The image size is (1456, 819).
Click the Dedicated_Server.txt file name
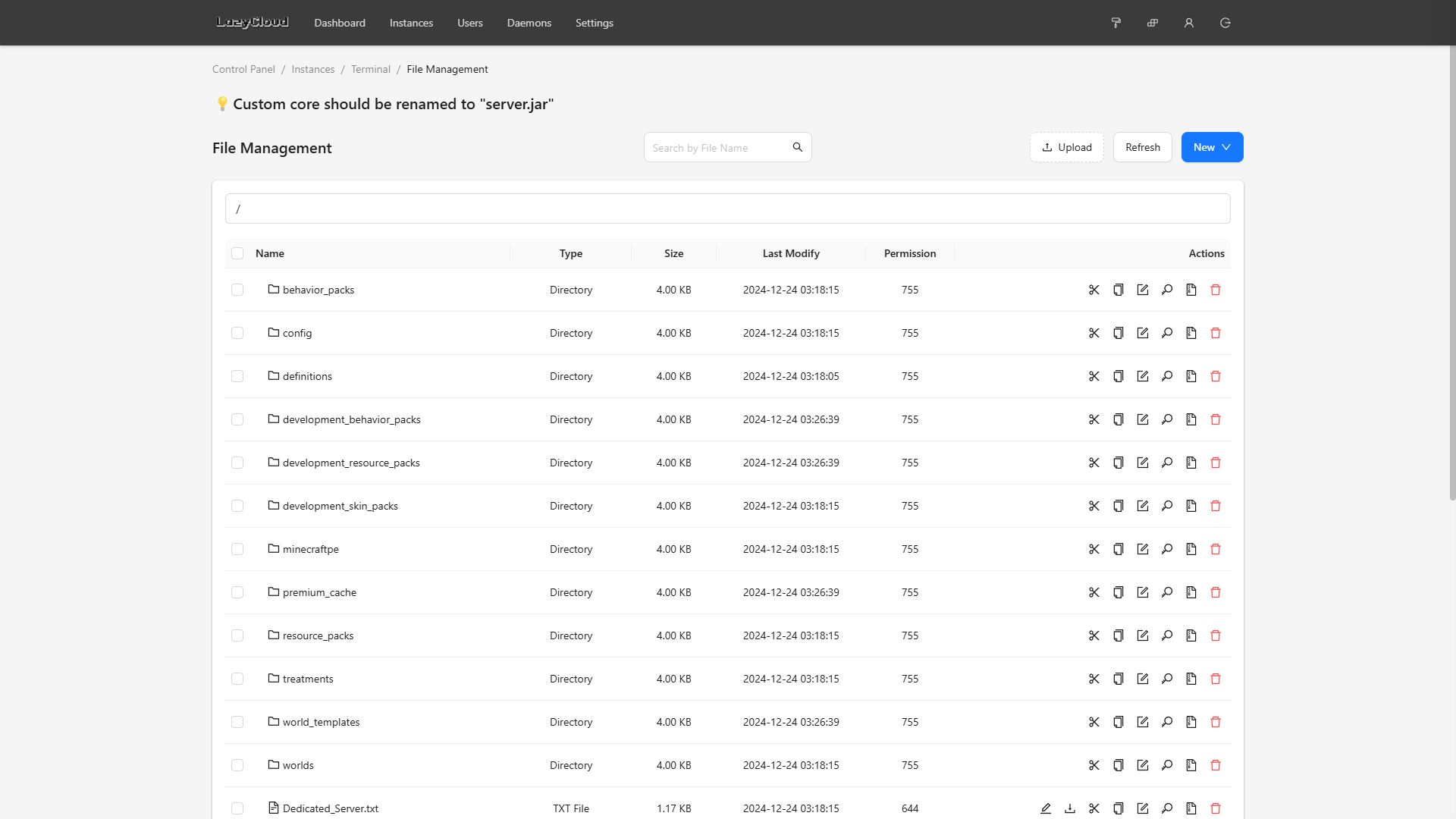pyautogui.click(x=331, y=808)
